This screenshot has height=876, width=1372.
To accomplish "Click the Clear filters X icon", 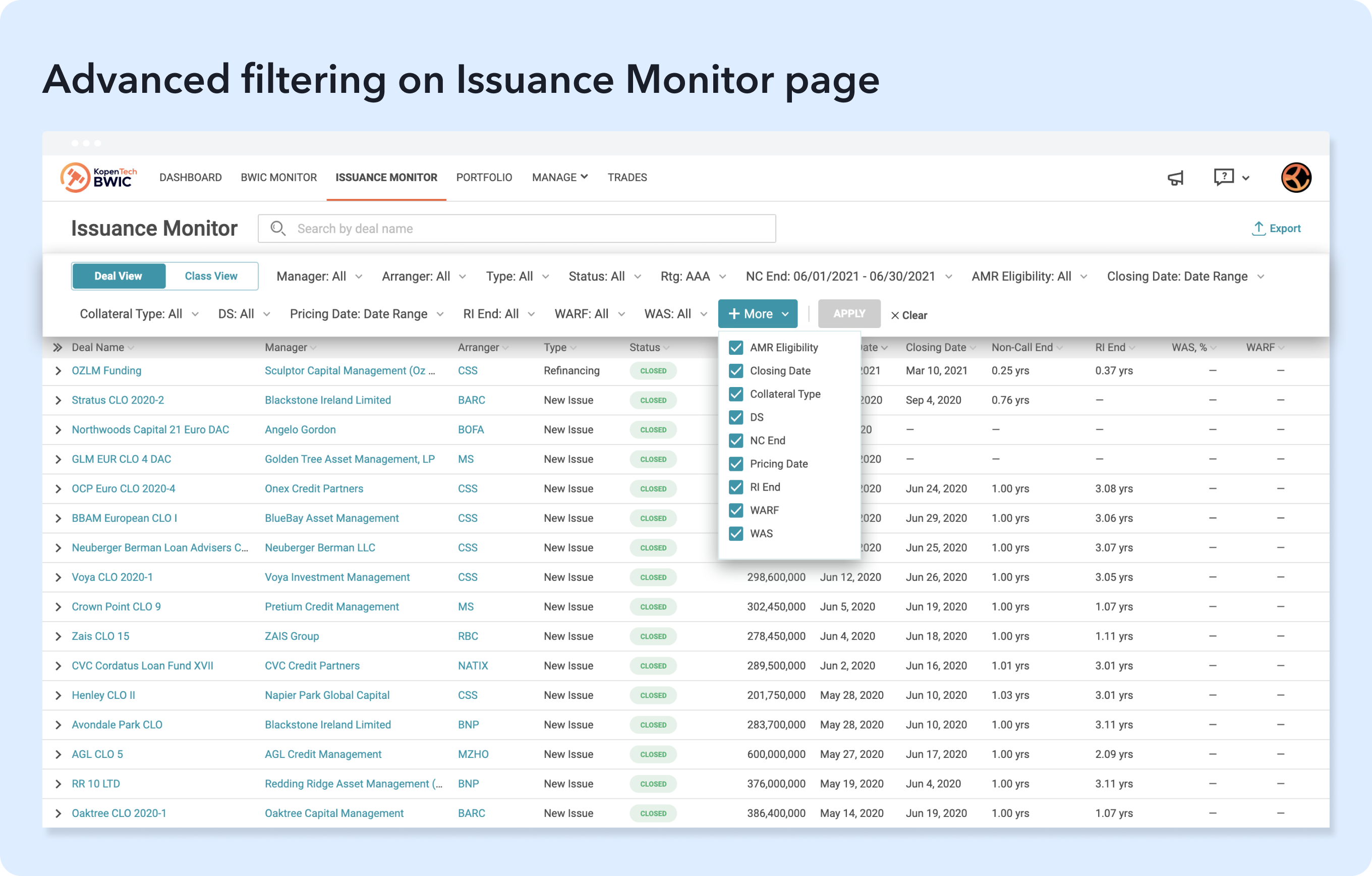I will (894, 315).
